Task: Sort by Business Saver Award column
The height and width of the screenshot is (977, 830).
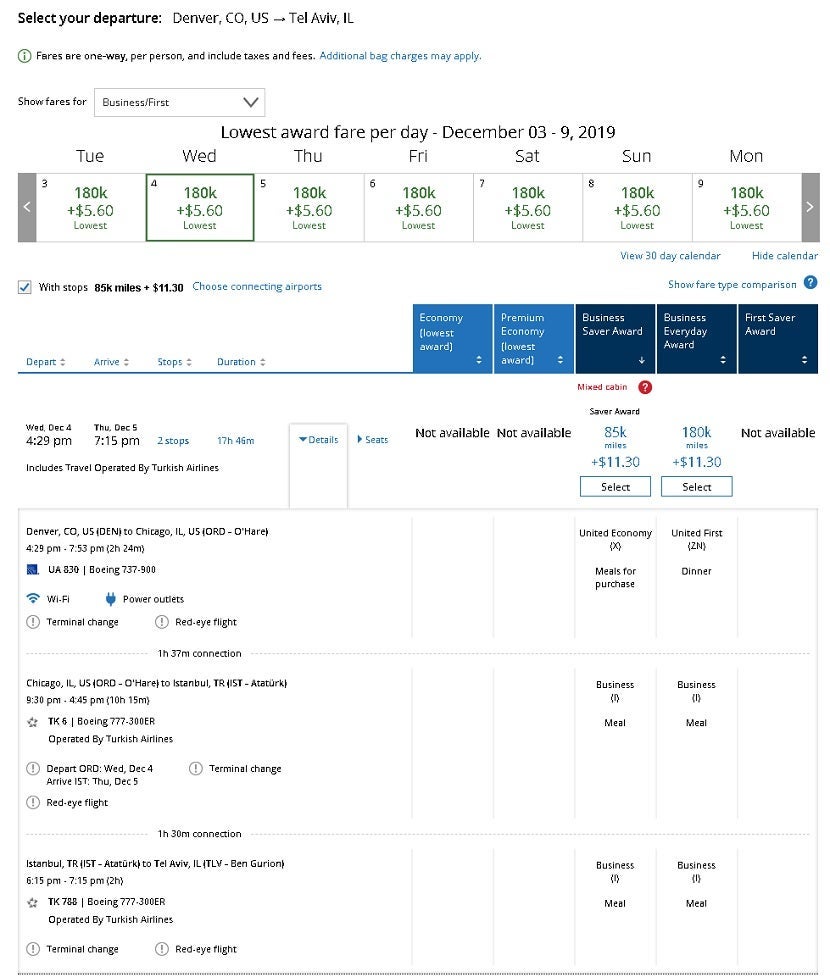Action: tap(615, 339)
